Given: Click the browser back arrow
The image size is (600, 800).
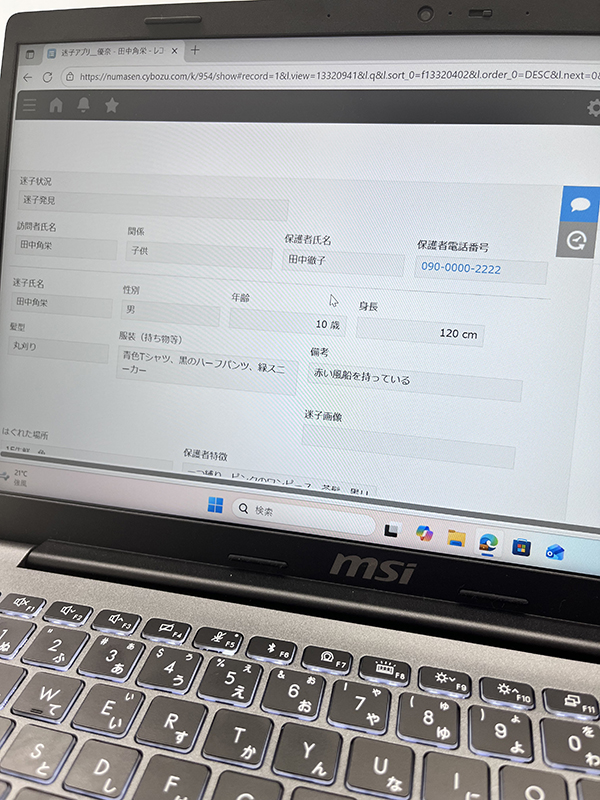Looking at the screenshot, I should (x=28, y=76).
